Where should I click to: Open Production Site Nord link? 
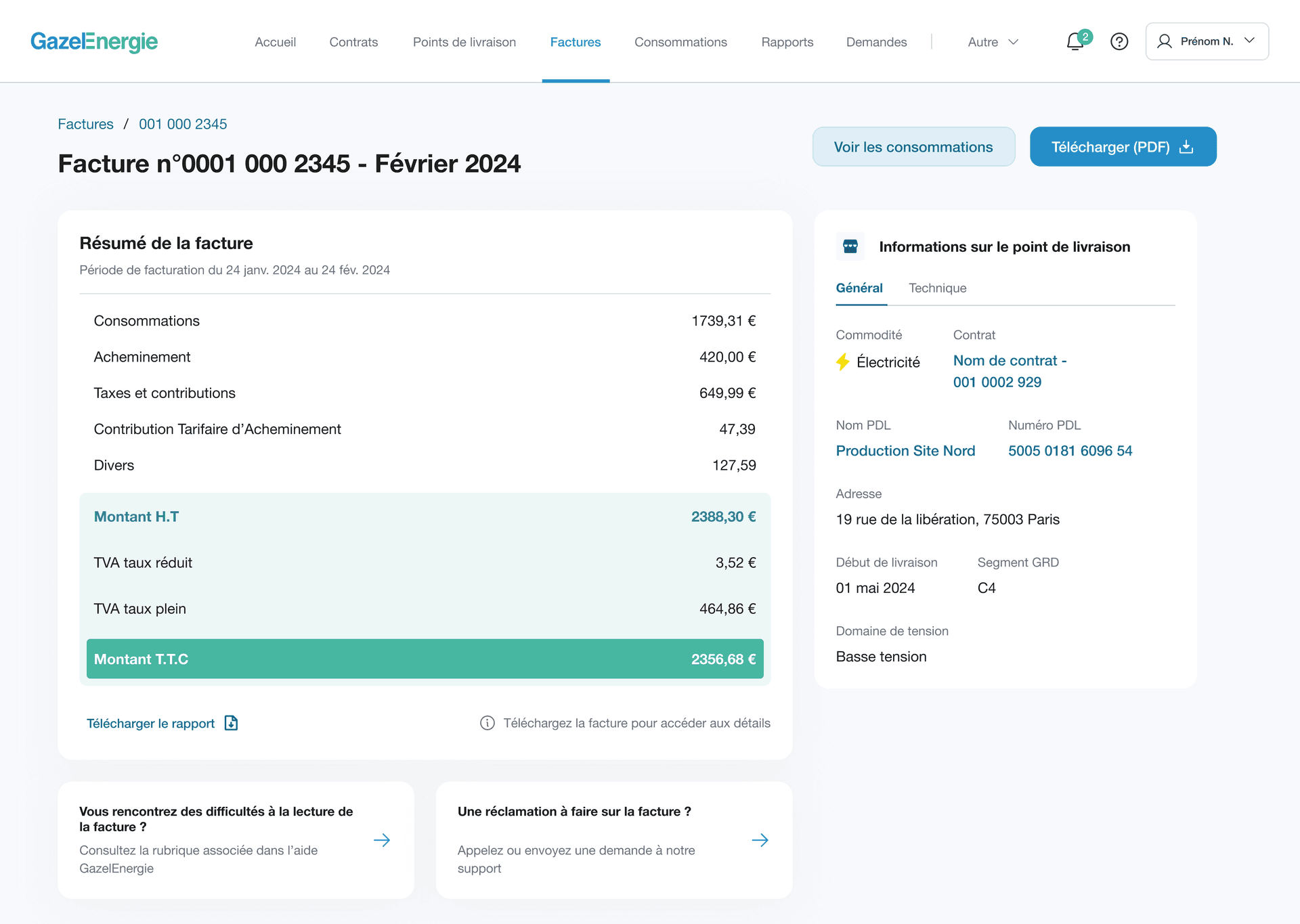pos(905,451)
